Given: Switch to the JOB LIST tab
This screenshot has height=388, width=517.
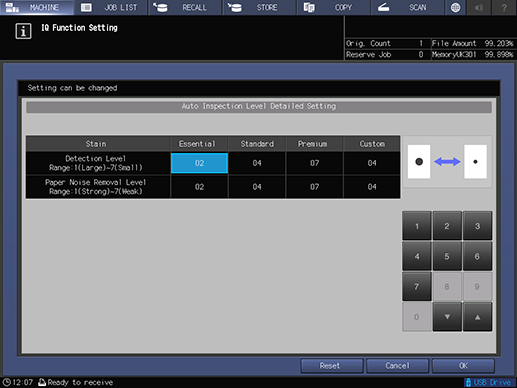Looking at the screenshot, I should (x=111, y=7).
